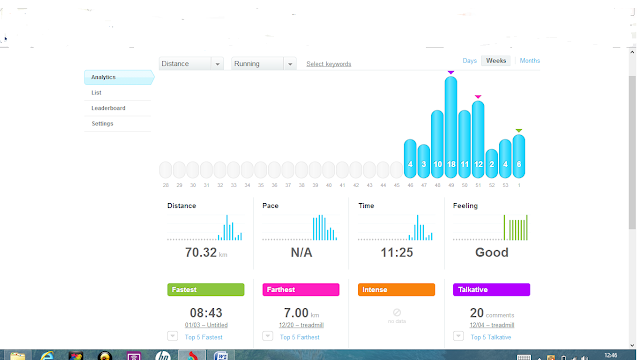Screen dimensions: 640x360
Task: Open the Distance metric dropdown
Action: coord(191,64)
